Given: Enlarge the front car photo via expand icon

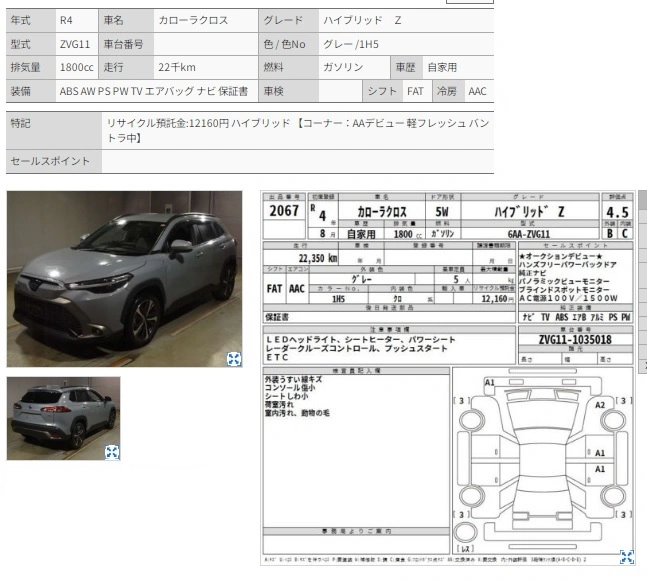Looking at the screenshot, I should click(x=234, y=359).
